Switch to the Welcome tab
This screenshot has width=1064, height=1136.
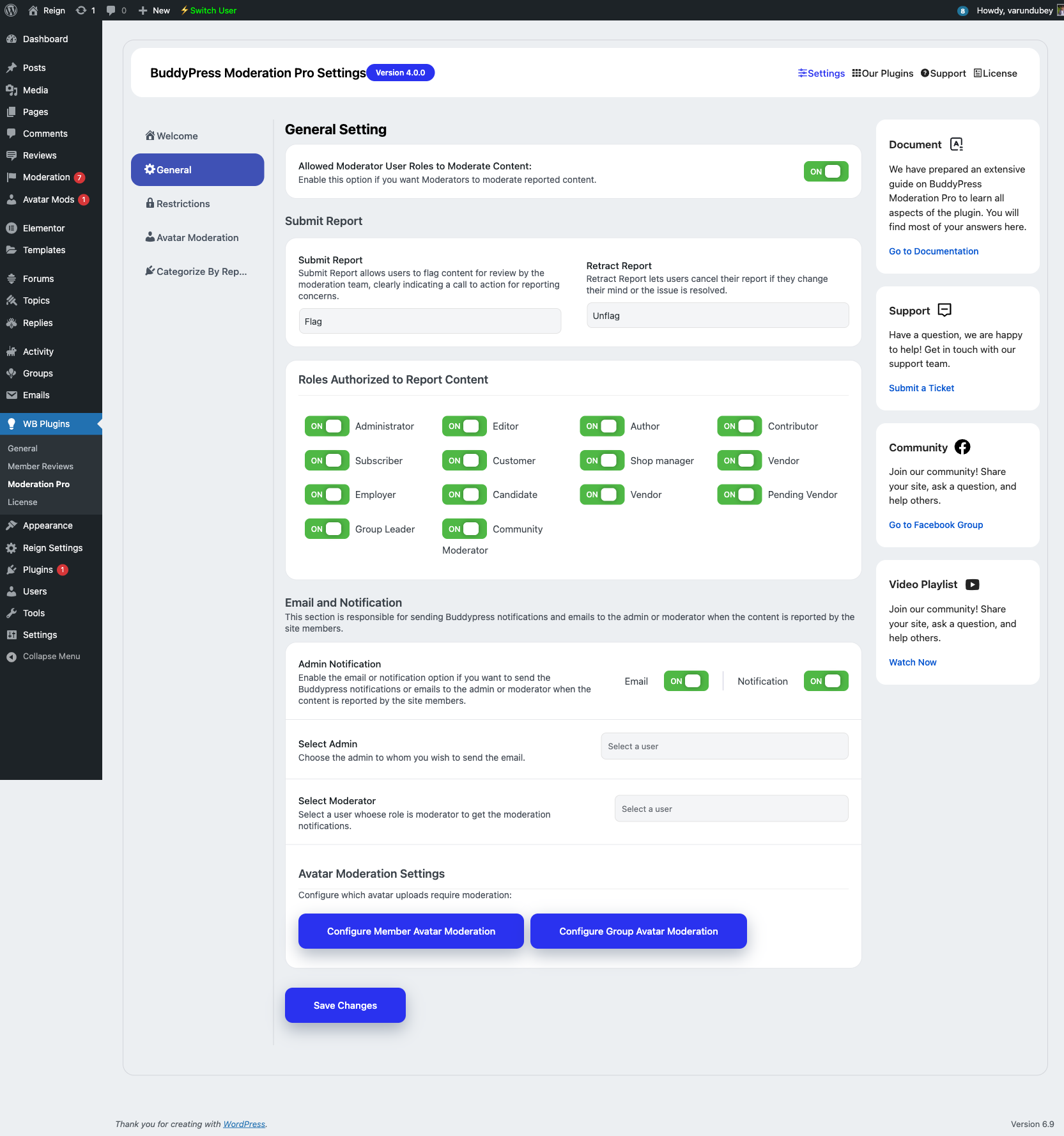pos(197,136)
